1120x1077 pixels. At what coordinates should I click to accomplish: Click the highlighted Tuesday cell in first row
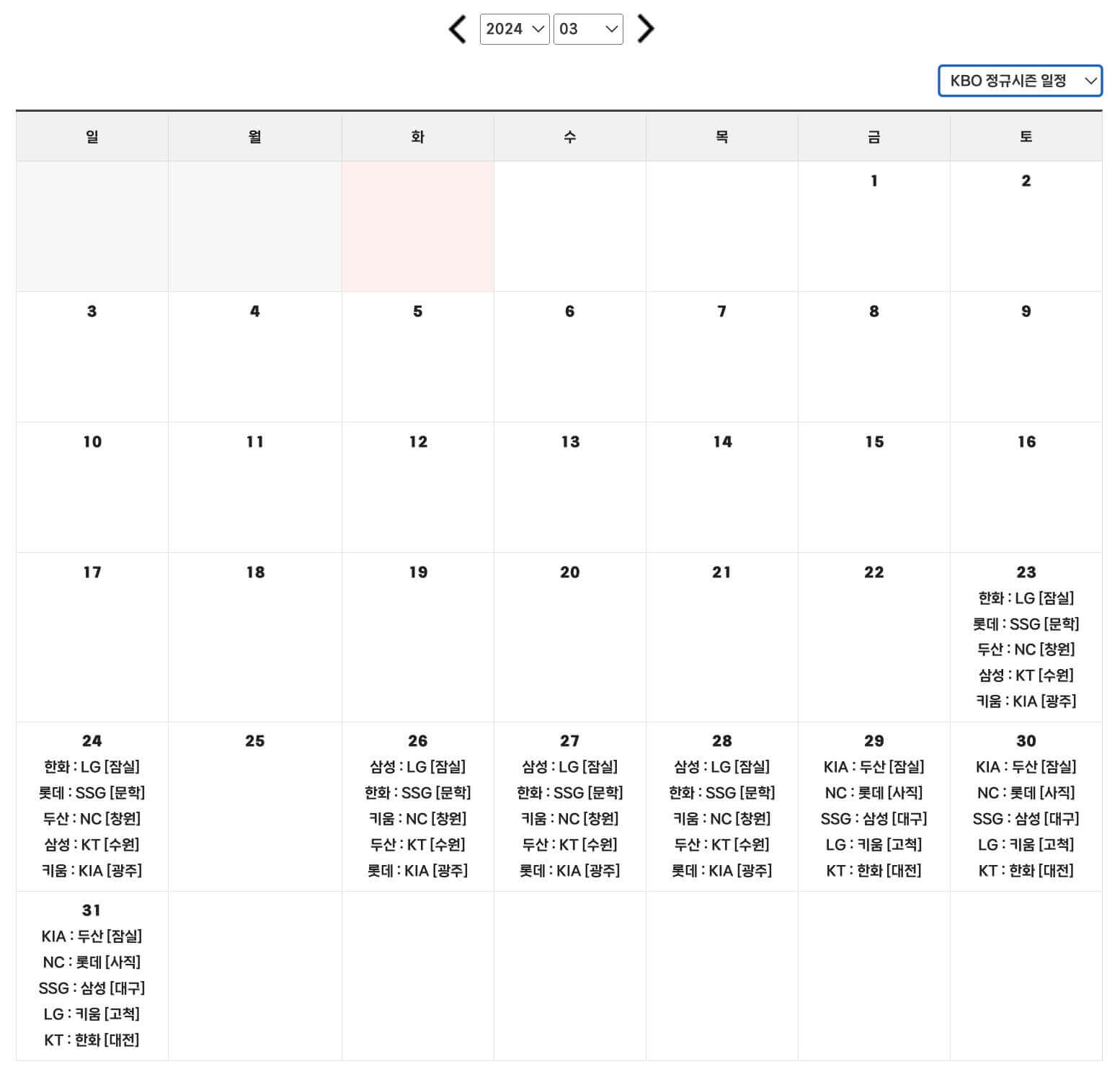click(418, 223)
